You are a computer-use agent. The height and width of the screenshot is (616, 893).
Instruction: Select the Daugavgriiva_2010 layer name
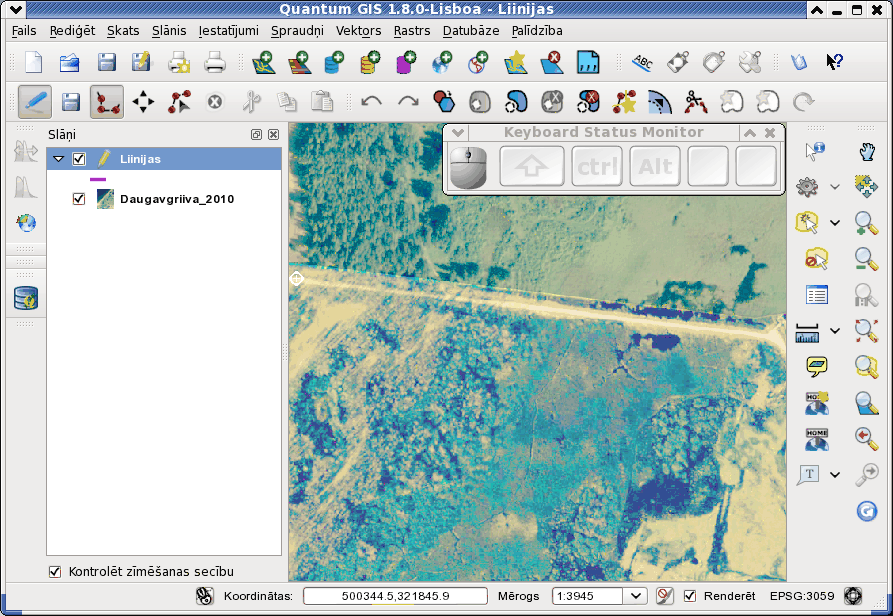(x=177, y=199)
